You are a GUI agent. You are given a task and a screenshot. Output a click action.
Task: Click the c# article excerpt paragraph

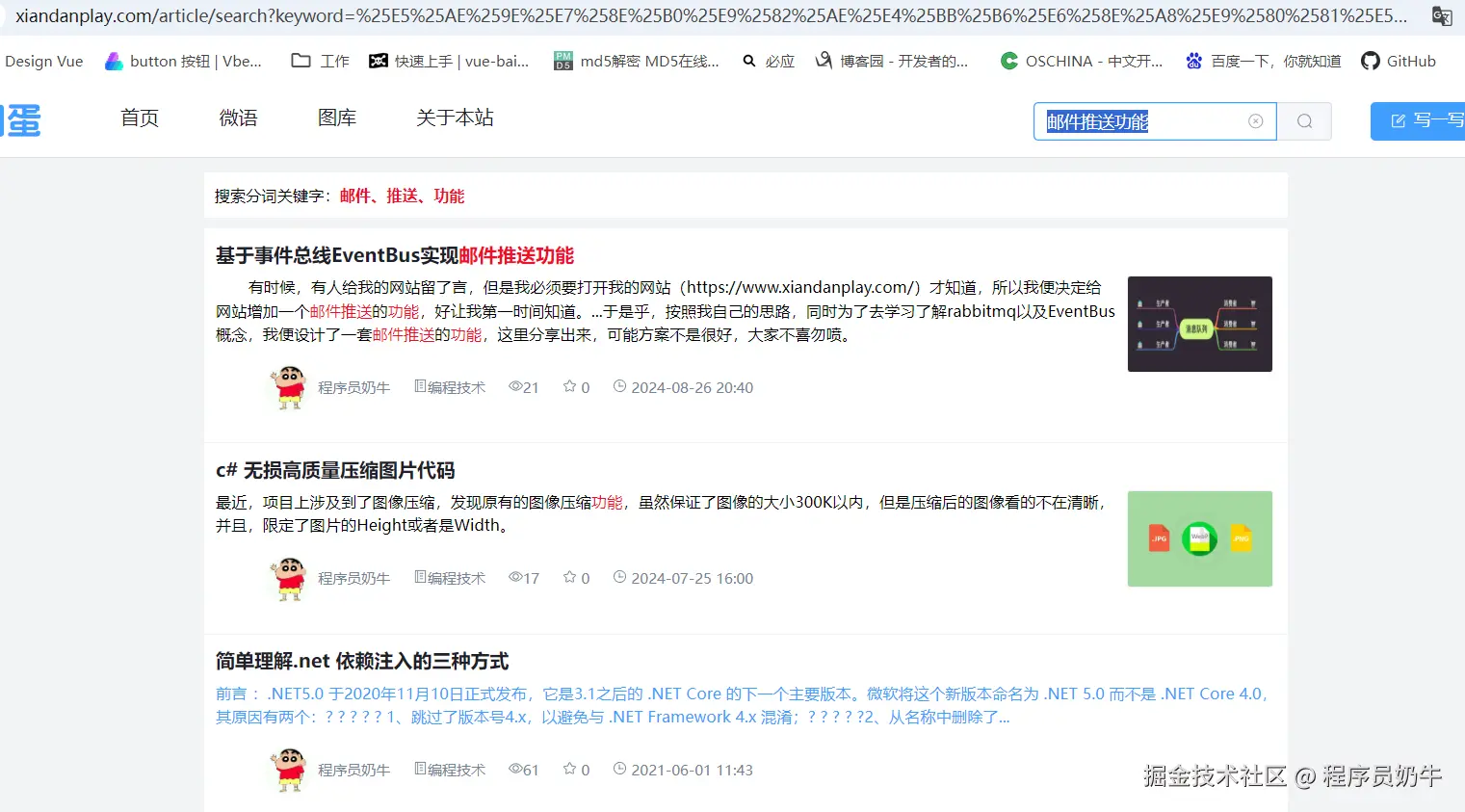(x=662, y=513)
